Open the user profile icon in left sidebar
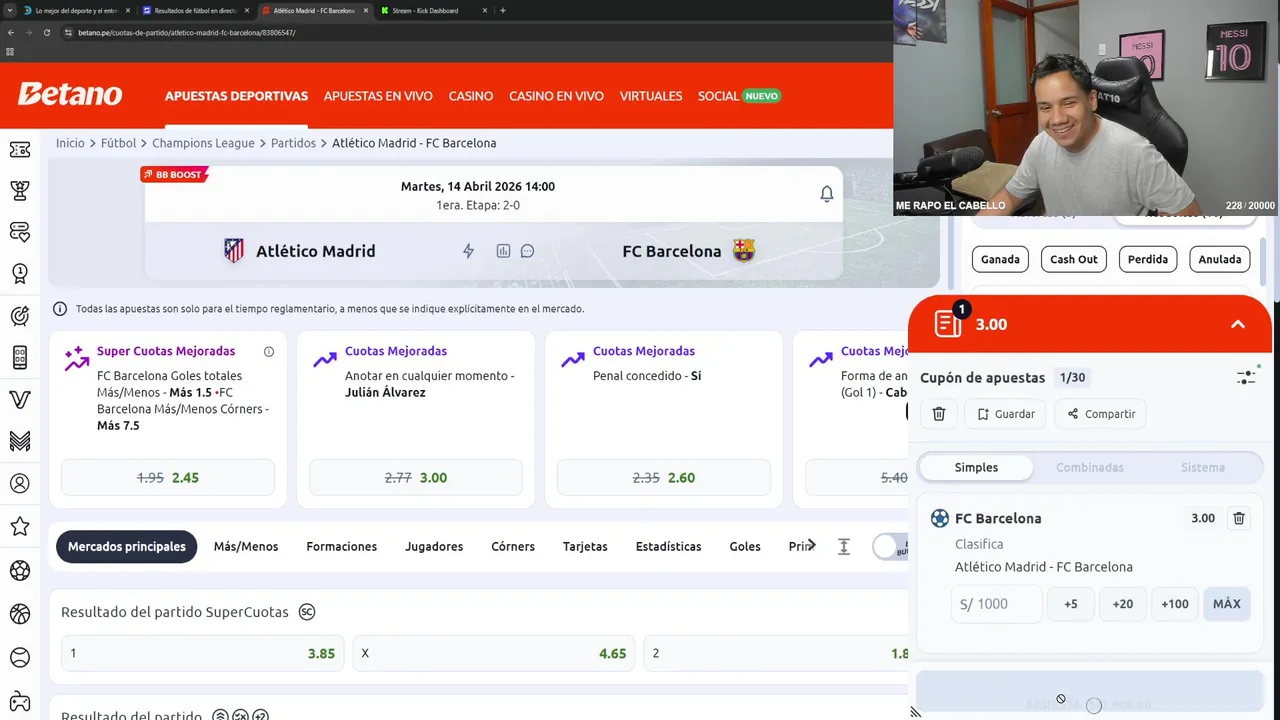Screen dimensions: 1280x720 pyautogui.click(x=20, y=483)
